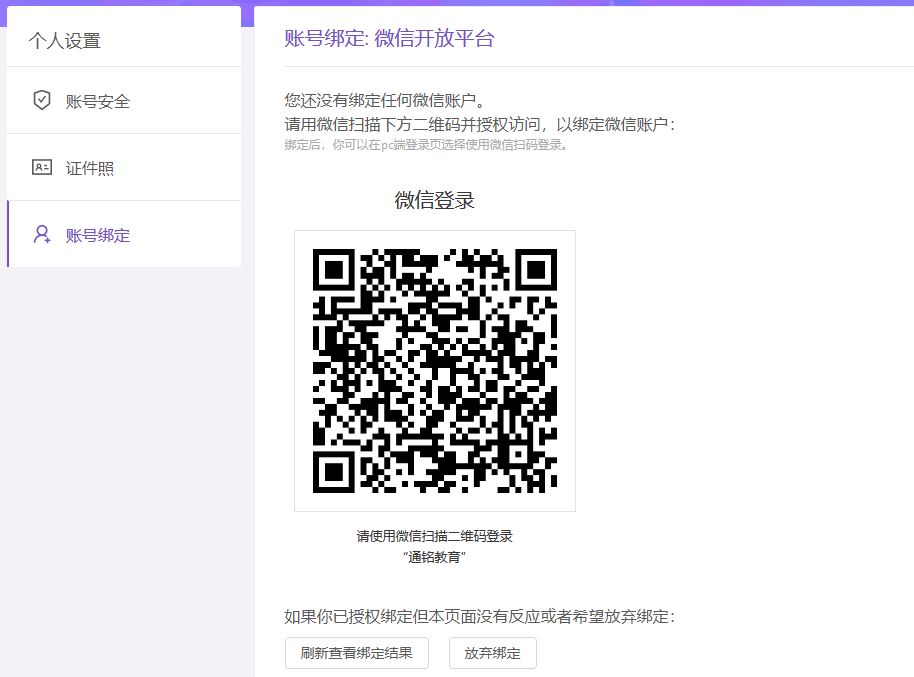Open the 账号安全 settings section

(x=98, y=101)
